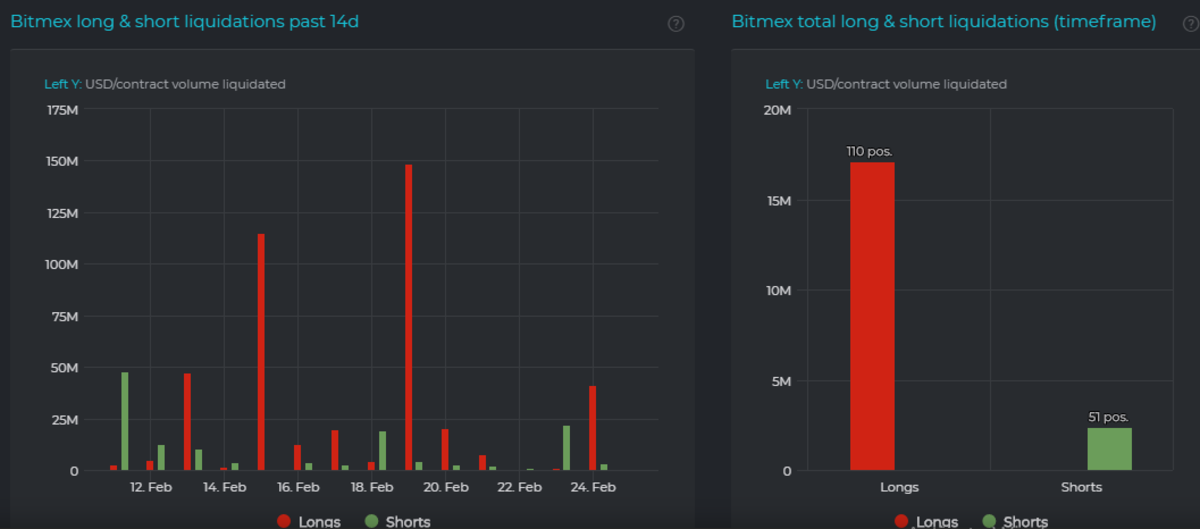Click green Shorts dot in total liquidations legend

click(990, 521)
